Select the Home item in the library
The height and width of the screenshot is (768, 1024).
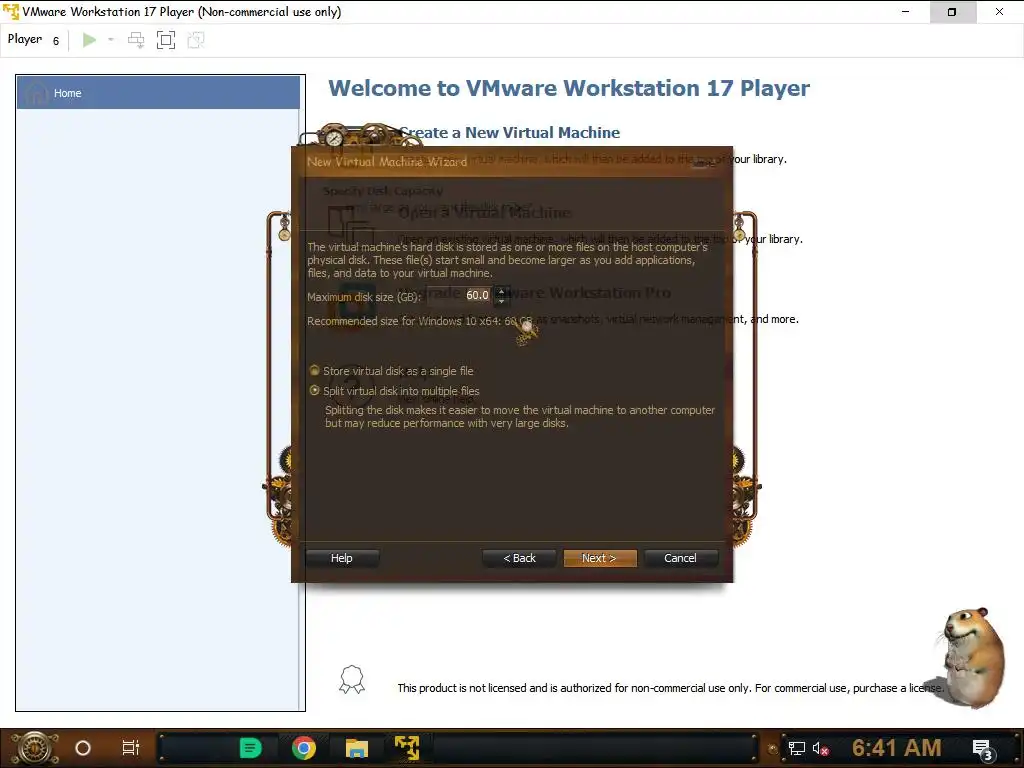click(158, 93)
